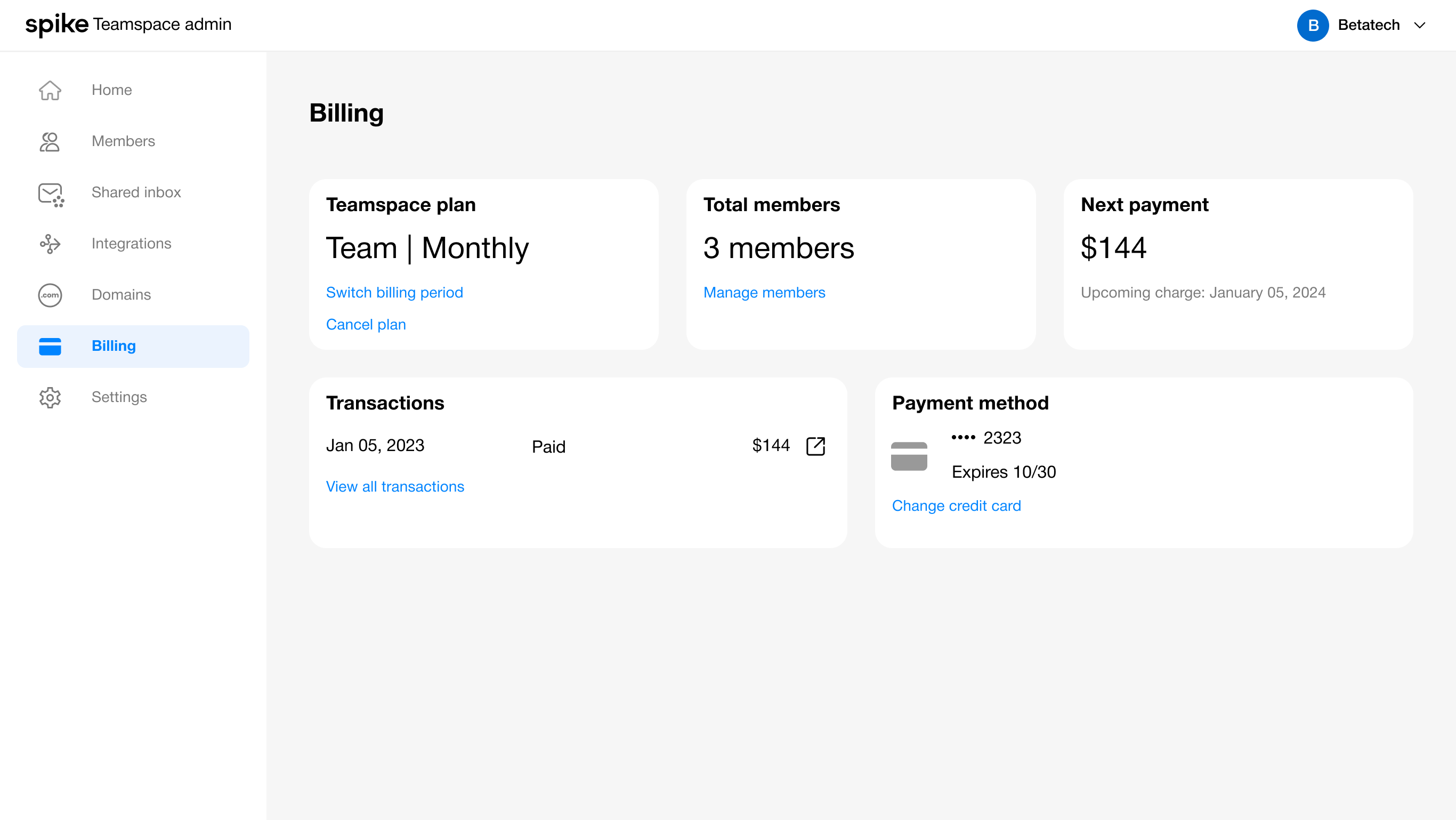Click the Domains .com icon
The height and width of the screenshot is (820, 1456).
tap(50, 295)
